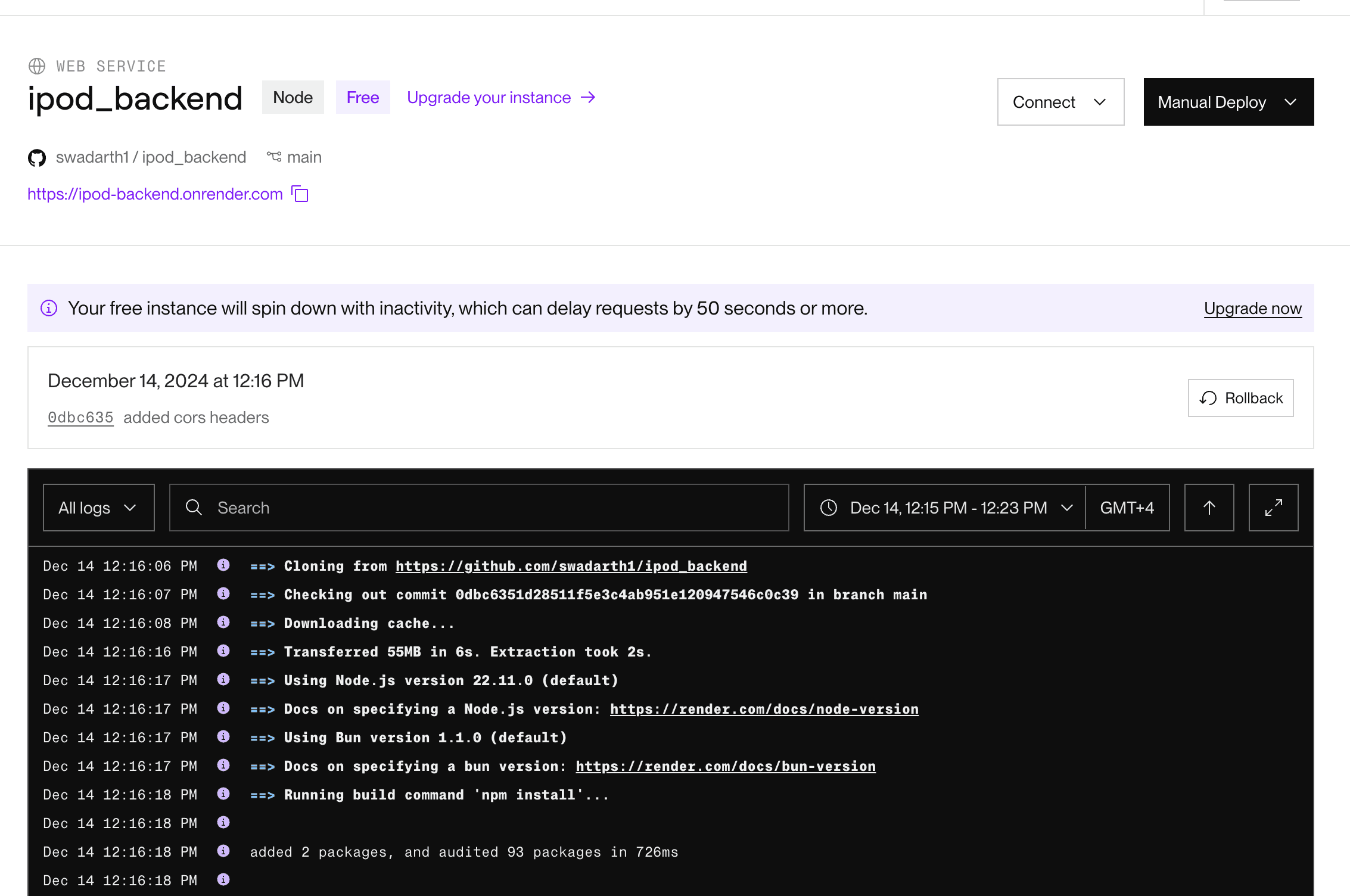Open the All logs filter dropdown
This screenshot has height=896, width=1350.
click(x=98, y=508)
